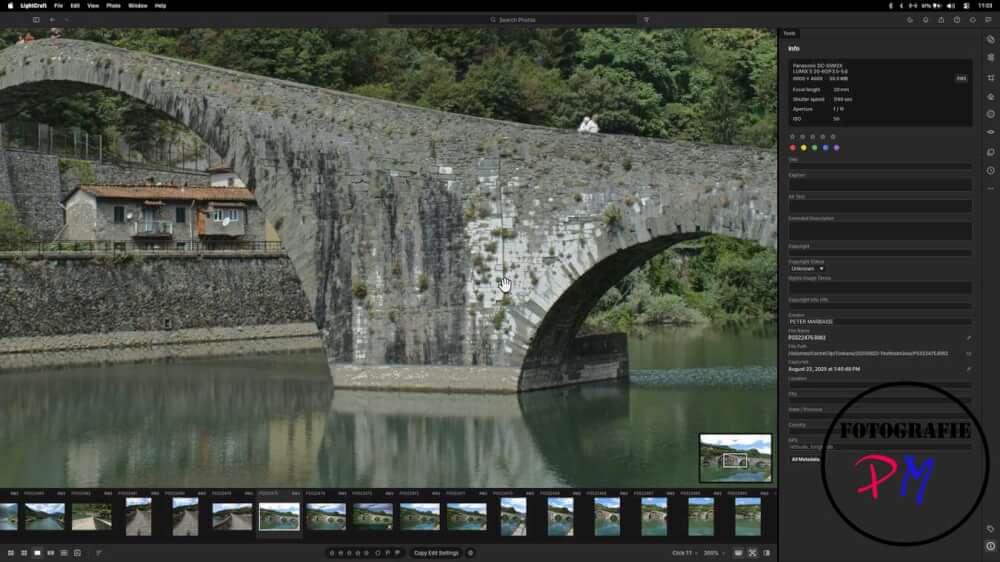Click Copy Edit Settings button
The height and width of the screenshot is (562, 1000).
[x=436, y=553]
